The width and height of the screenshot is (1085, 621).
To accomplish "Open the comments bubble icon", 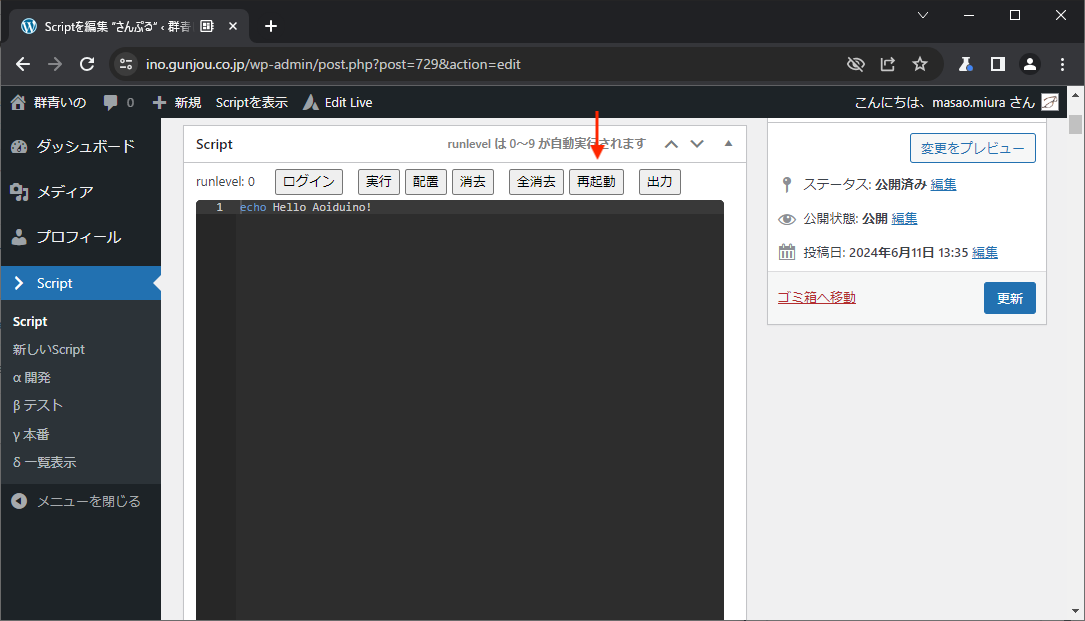I will [x=111, y=102].
